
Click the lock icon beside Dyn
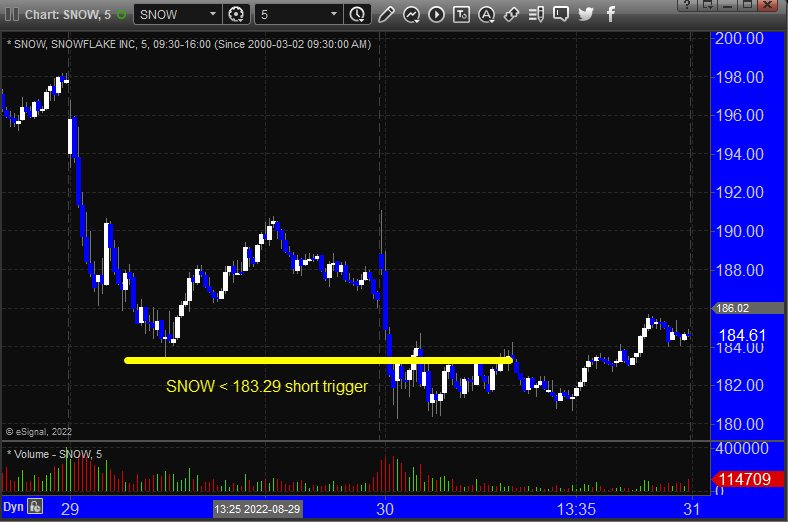click(x=35, y=506)
